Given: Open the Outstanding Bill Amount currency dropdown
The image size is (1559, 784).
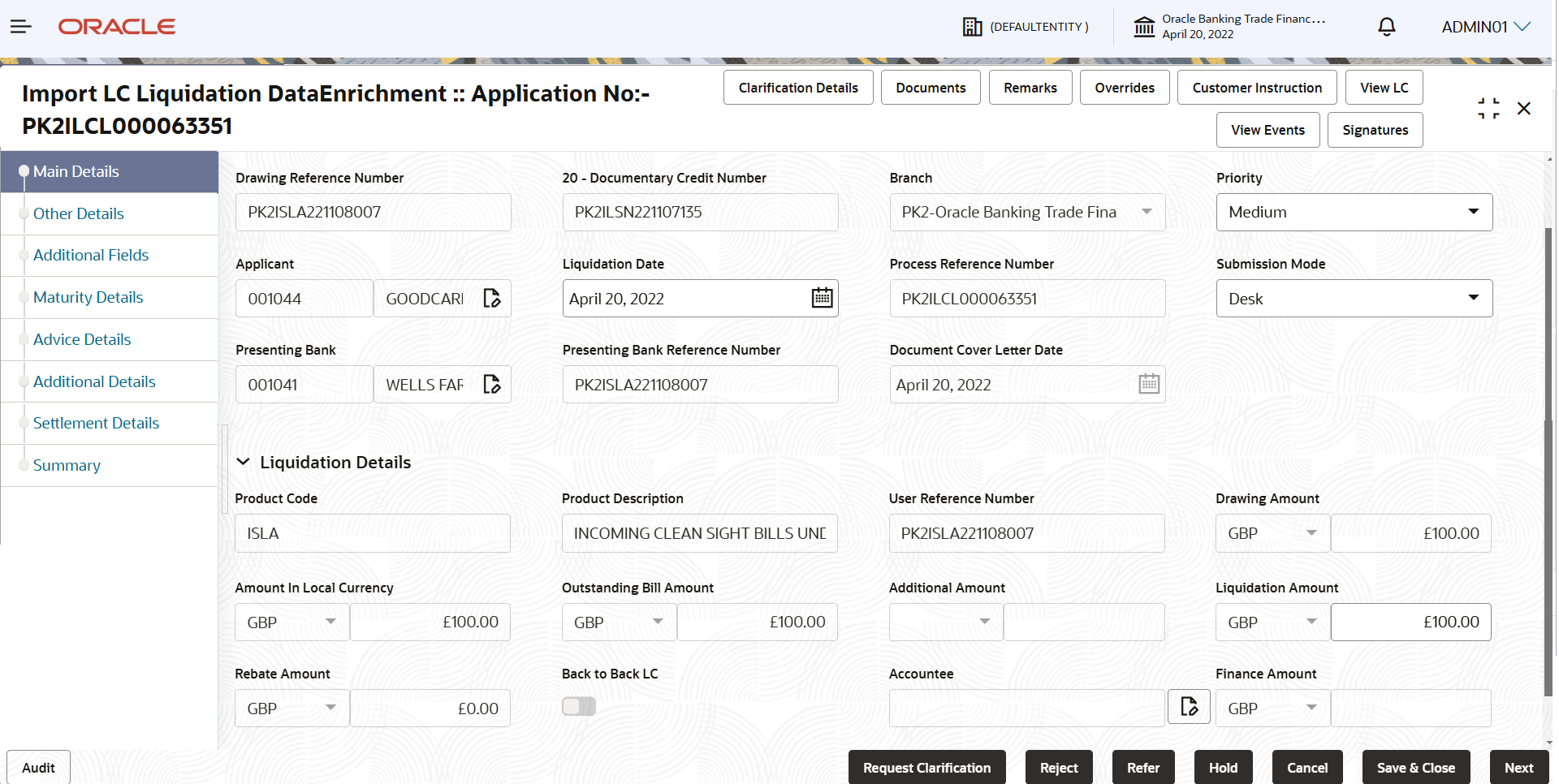Looking at the screenshot, I should [619, 622].
